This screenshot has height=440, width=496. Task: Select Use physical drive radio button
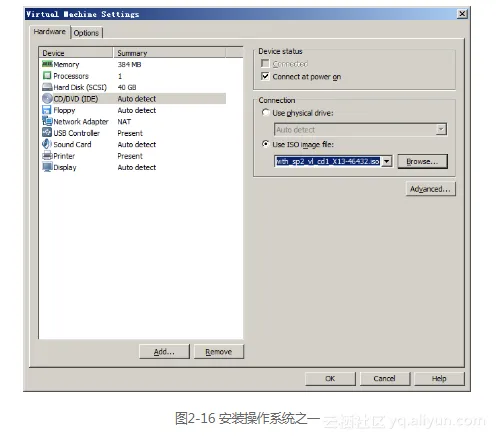tap(265, 113)
